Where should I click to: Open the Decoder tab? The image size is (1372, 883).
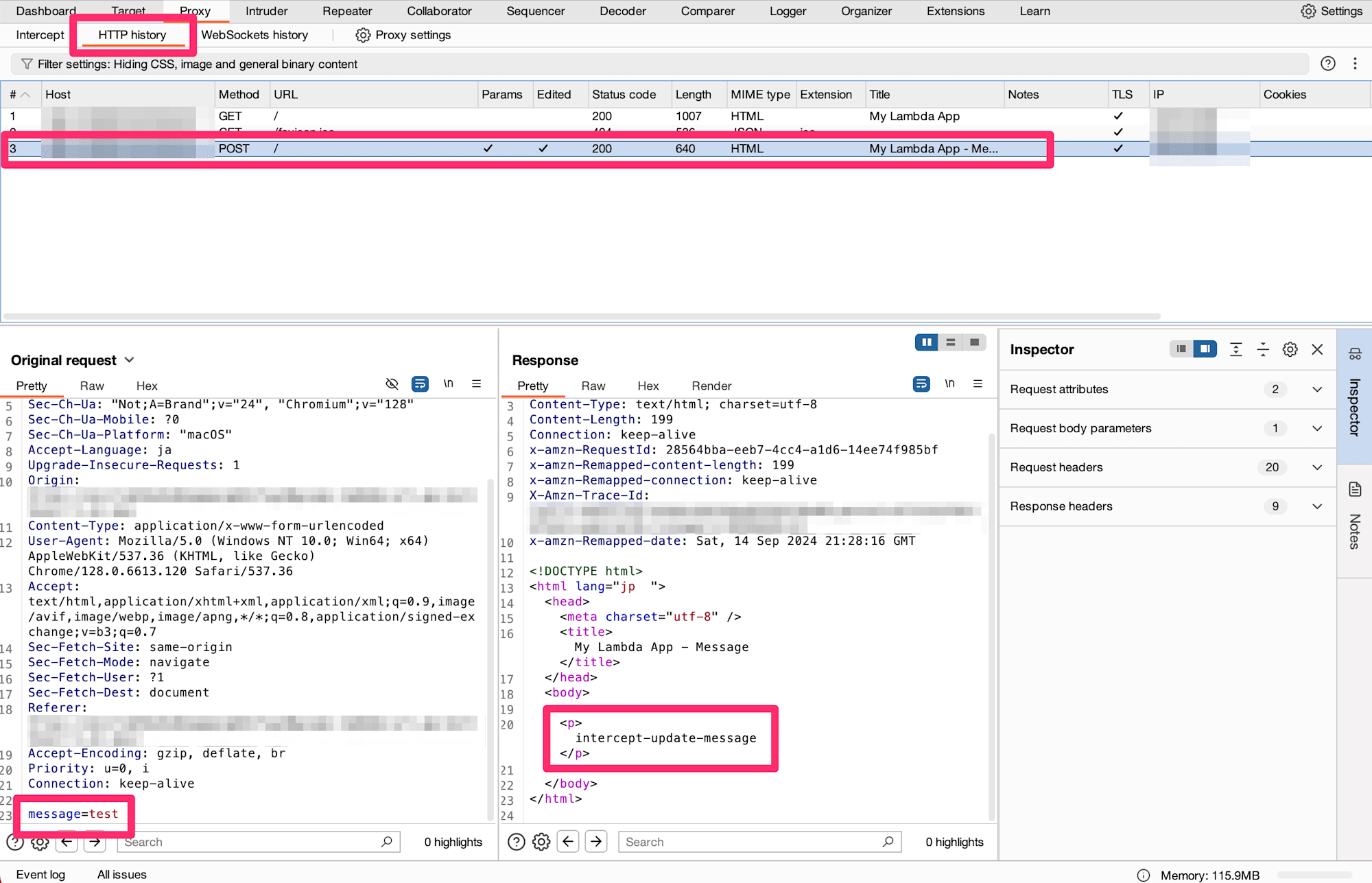point(623,11)
